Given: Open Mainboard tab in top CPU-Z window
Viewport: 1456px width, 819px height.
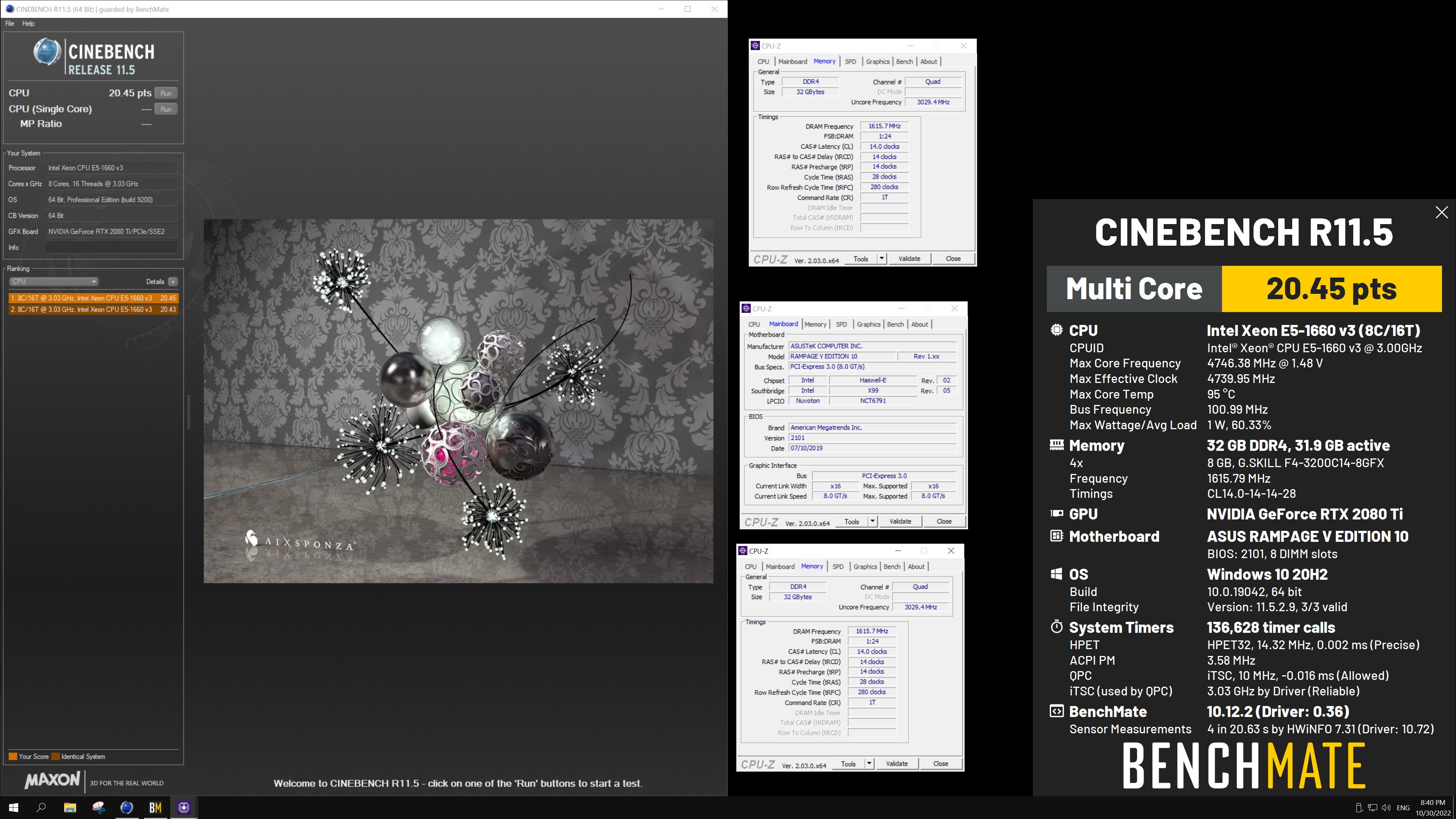Looking at the screenshot, I should (792, 61).
